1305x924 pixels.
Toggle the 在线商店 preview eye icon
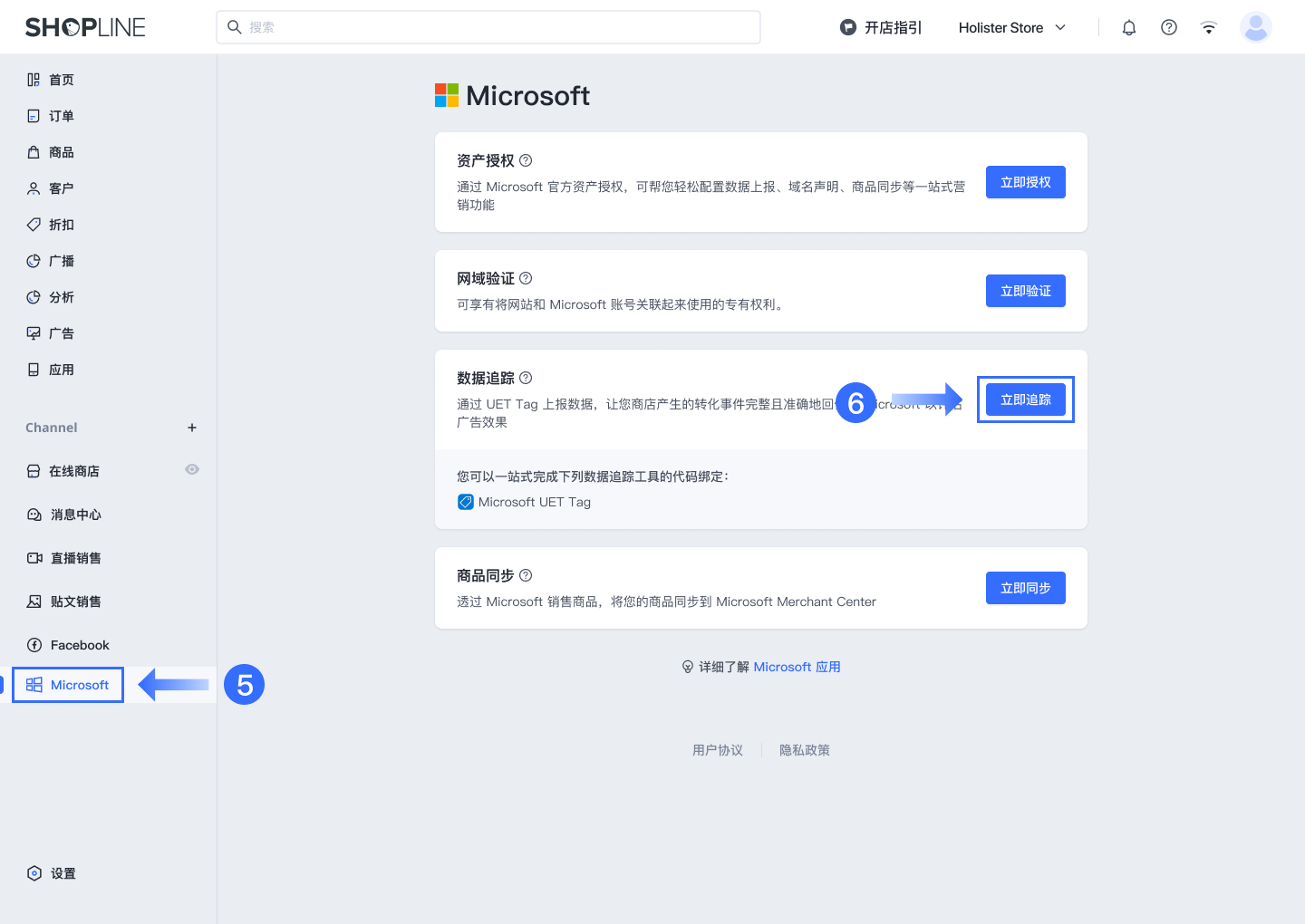tap(192, 469)
